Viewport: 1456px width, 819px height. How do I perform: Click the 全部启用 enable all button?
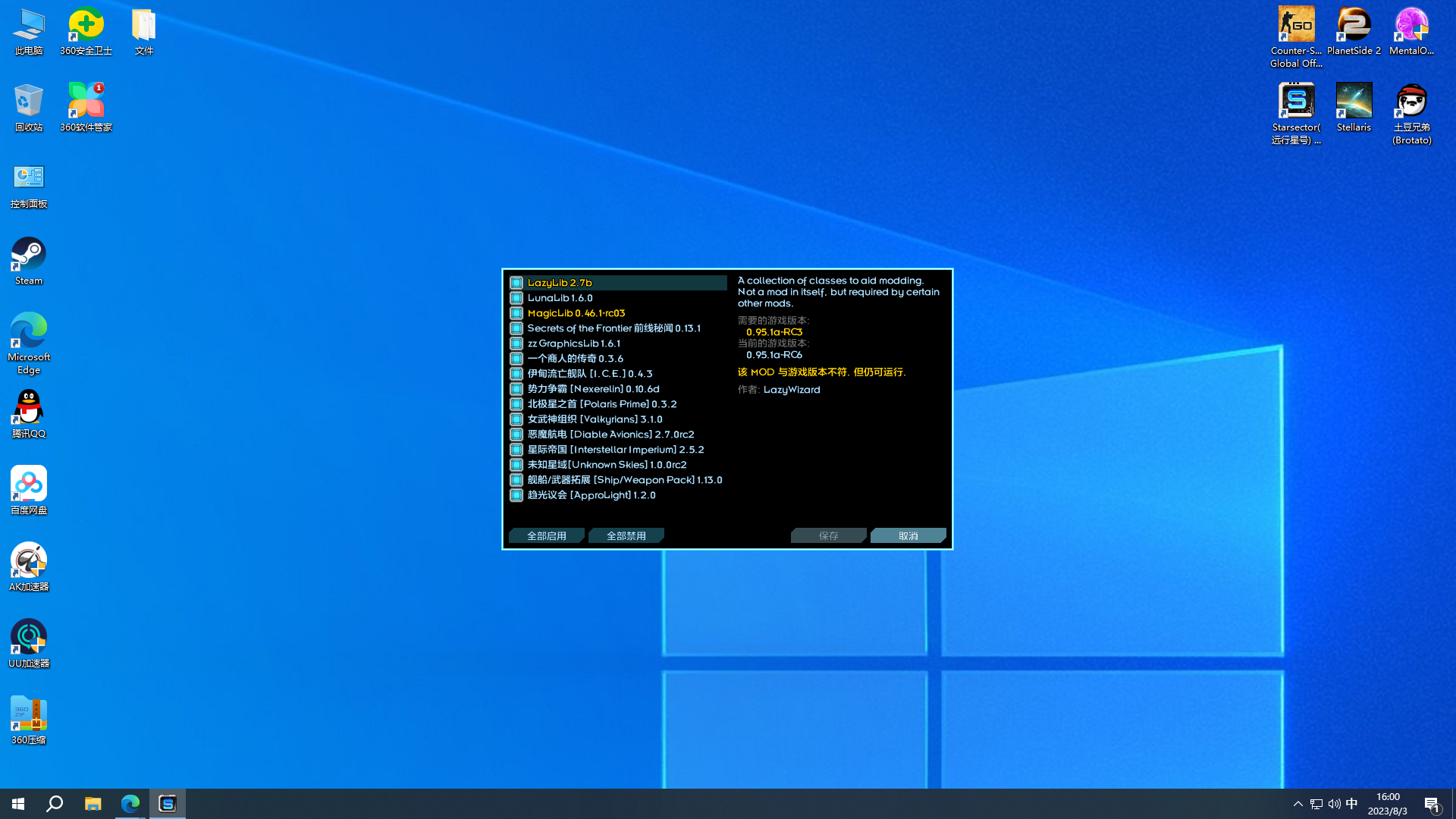coord(546,536)
